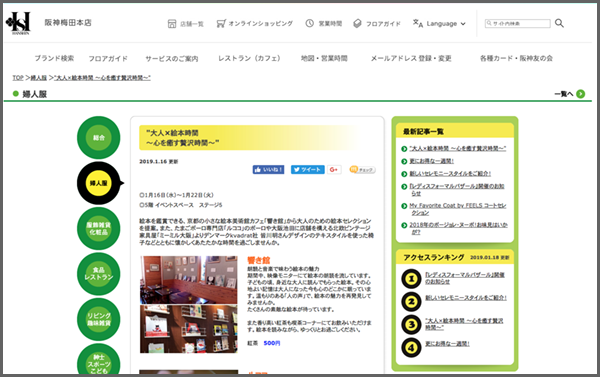
Task: Click the Twitter tweet button
Action: [x=308, y=170]
